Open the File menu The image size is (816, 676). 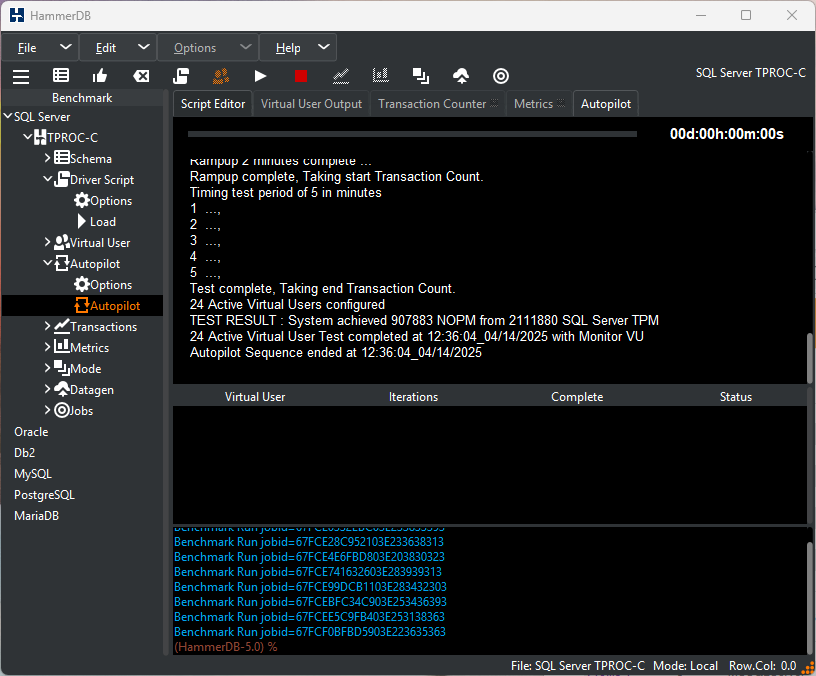(27, 48)
